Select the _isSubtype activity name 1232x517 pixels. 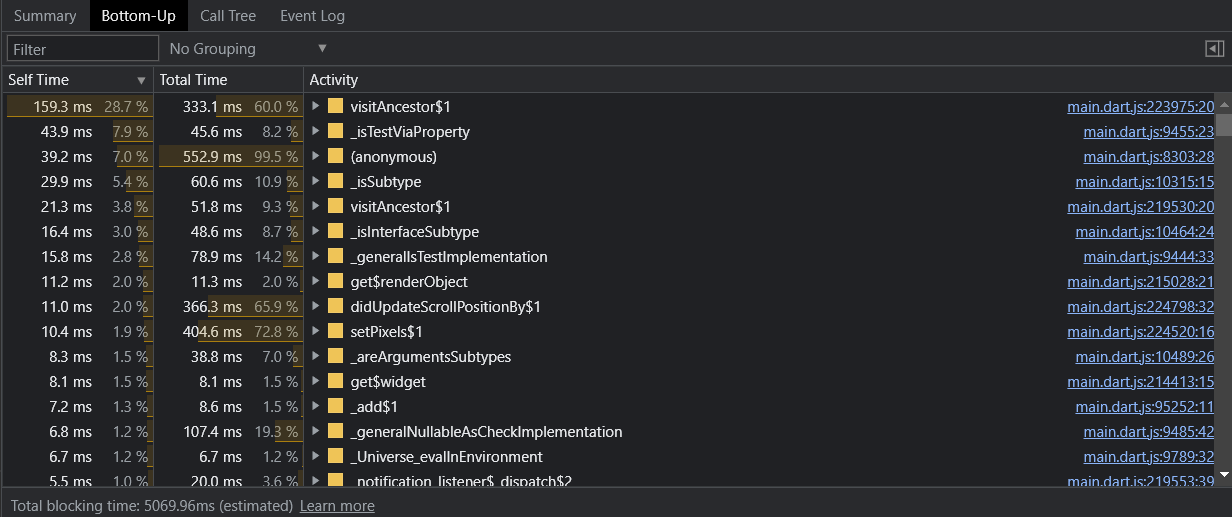tap(385, 181)
